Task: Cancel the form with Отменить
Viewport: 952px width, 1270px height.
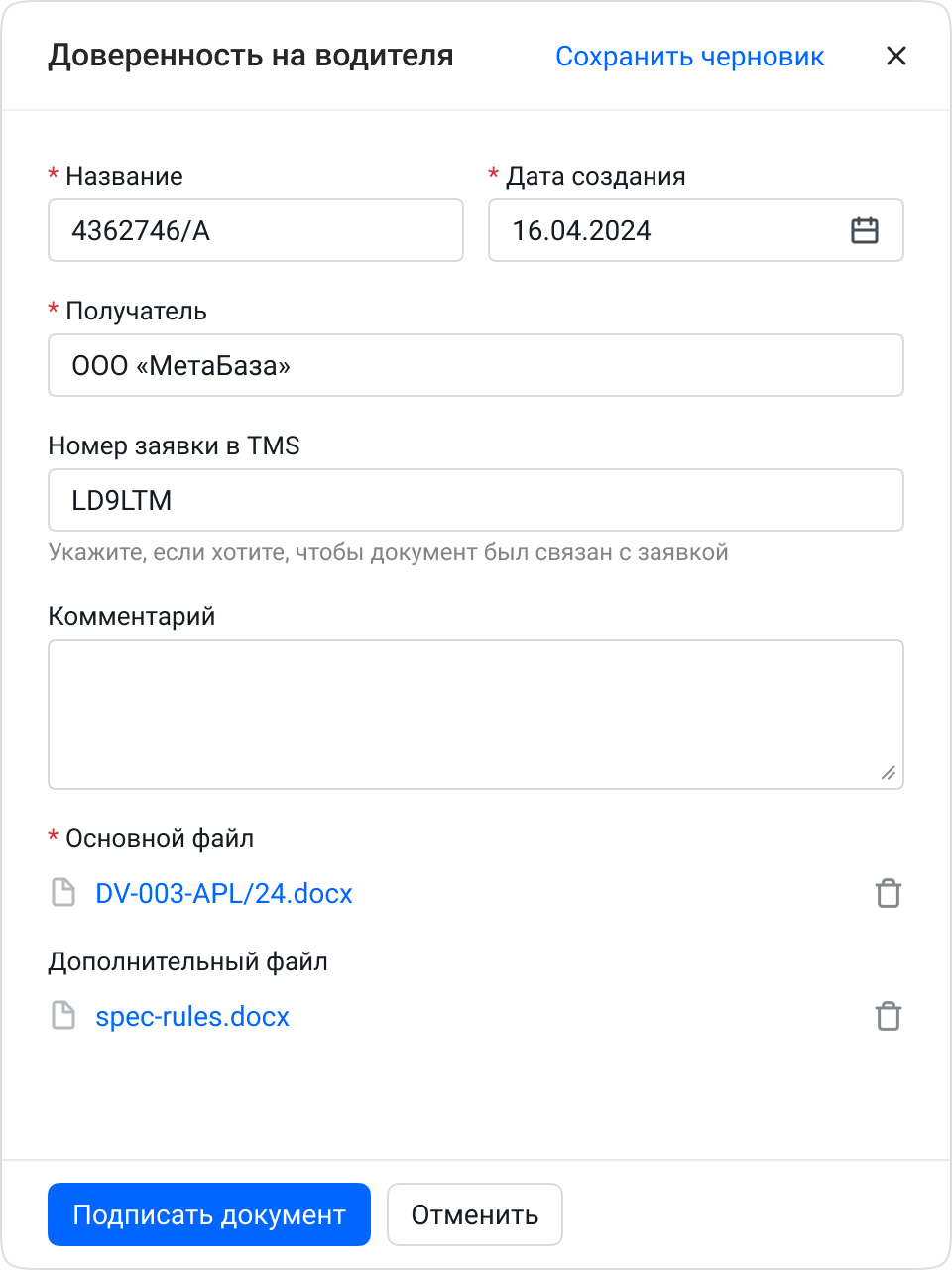Action: click(x=474, y=1213)
